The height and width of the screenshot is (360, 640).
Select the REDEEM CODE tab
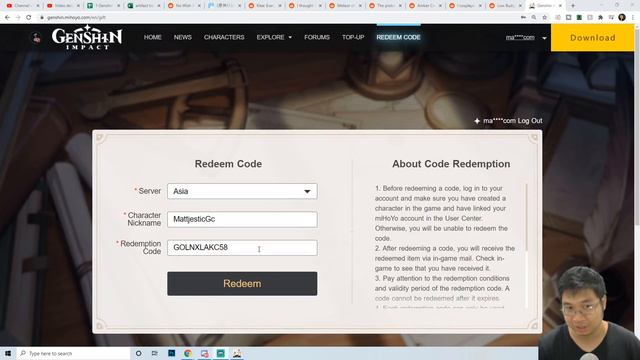(x=398, y=37)
